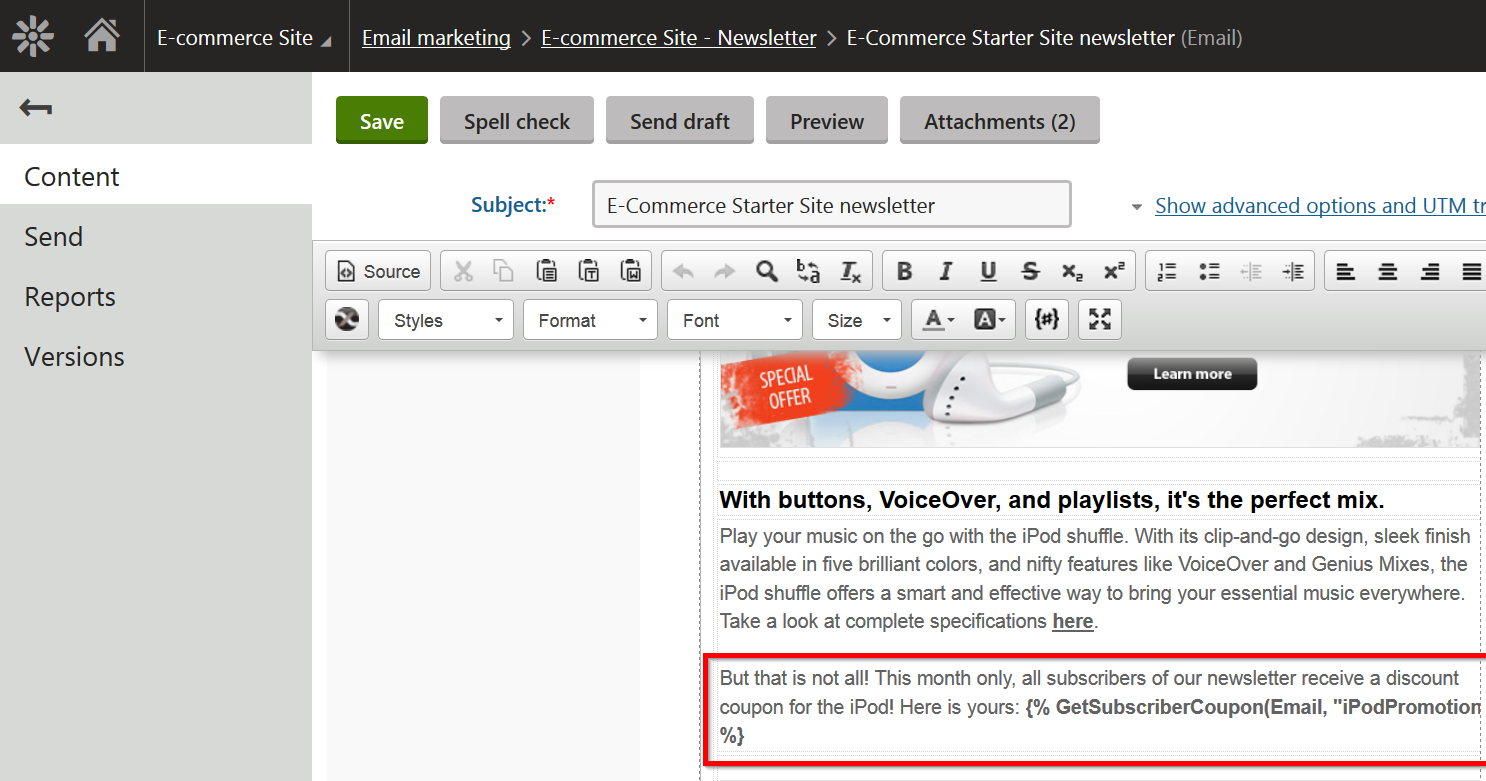The width and height of the screenshot is (1486, 781).
Task: Go to the home dashboard icon
Action: 102,37
